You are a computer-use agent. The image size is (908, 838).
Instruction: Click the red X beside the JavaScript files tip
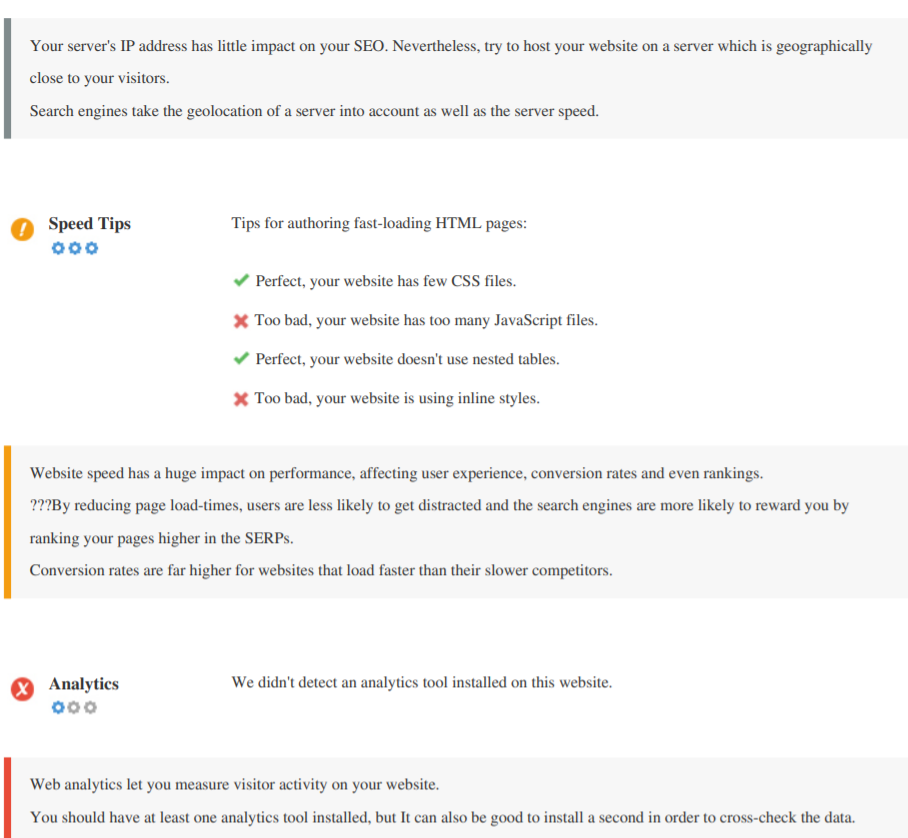click(241, 321)
